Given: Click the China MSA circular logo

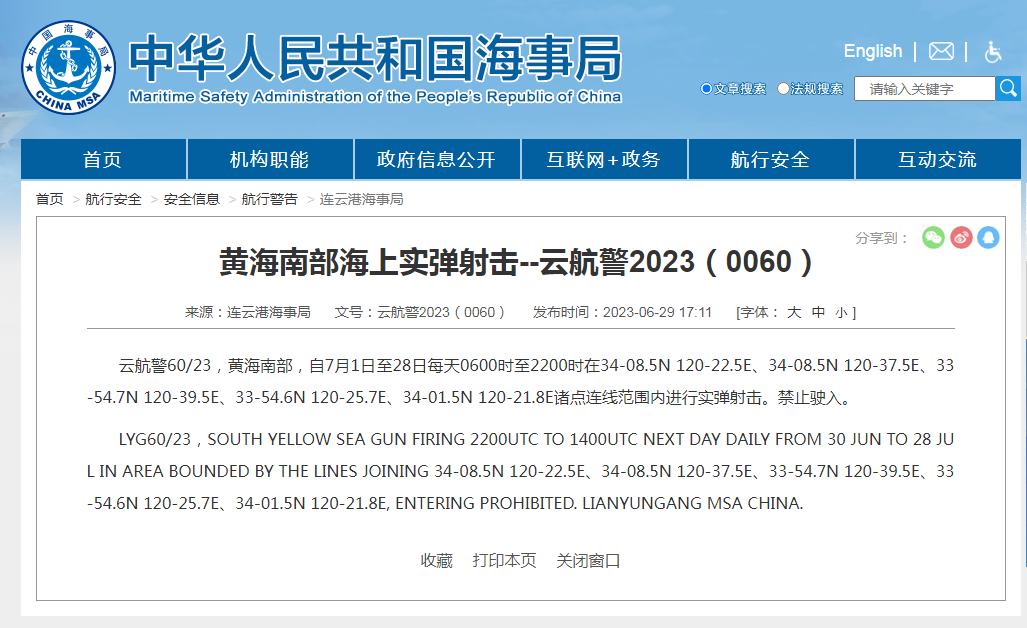Looking at the screenshot, I should point(69,67).
